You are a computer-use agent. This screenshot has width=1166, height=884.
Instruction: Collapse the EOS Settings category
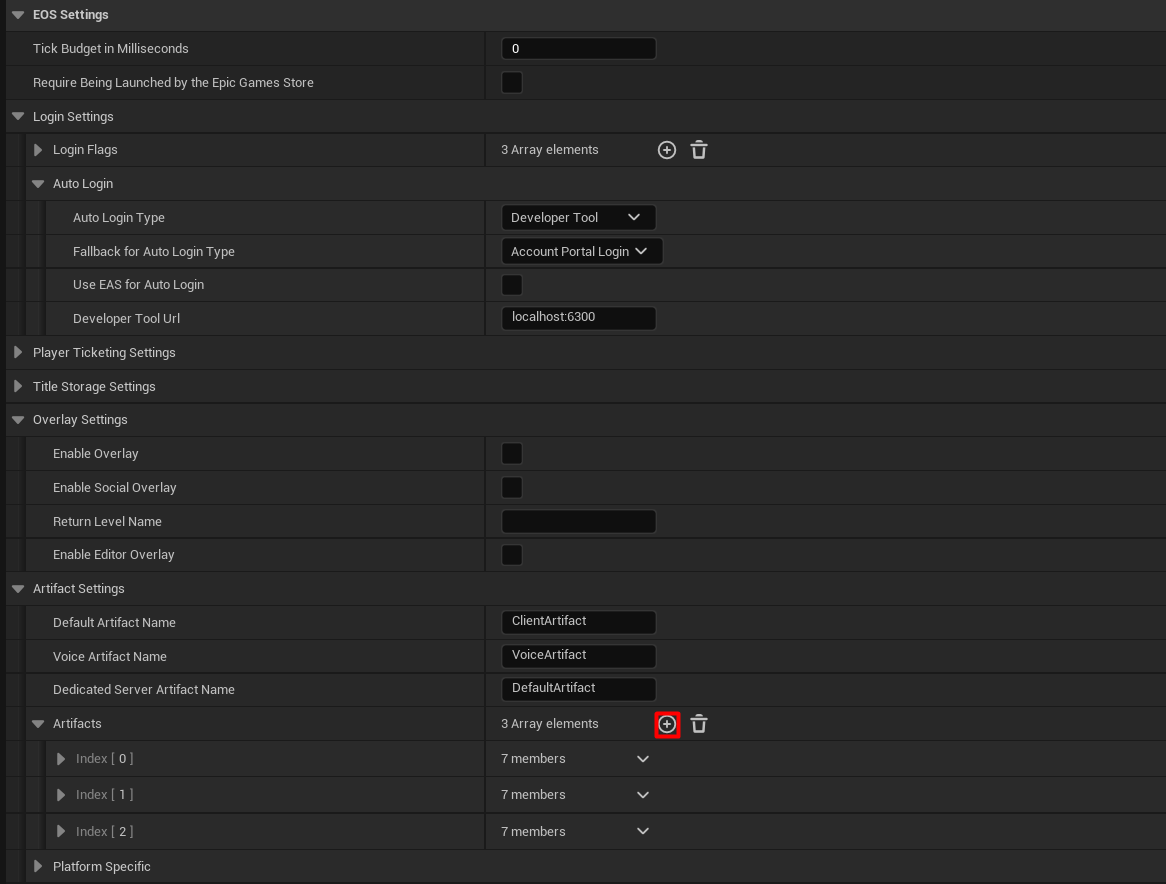pyautogui.click(x=18, y=15)
